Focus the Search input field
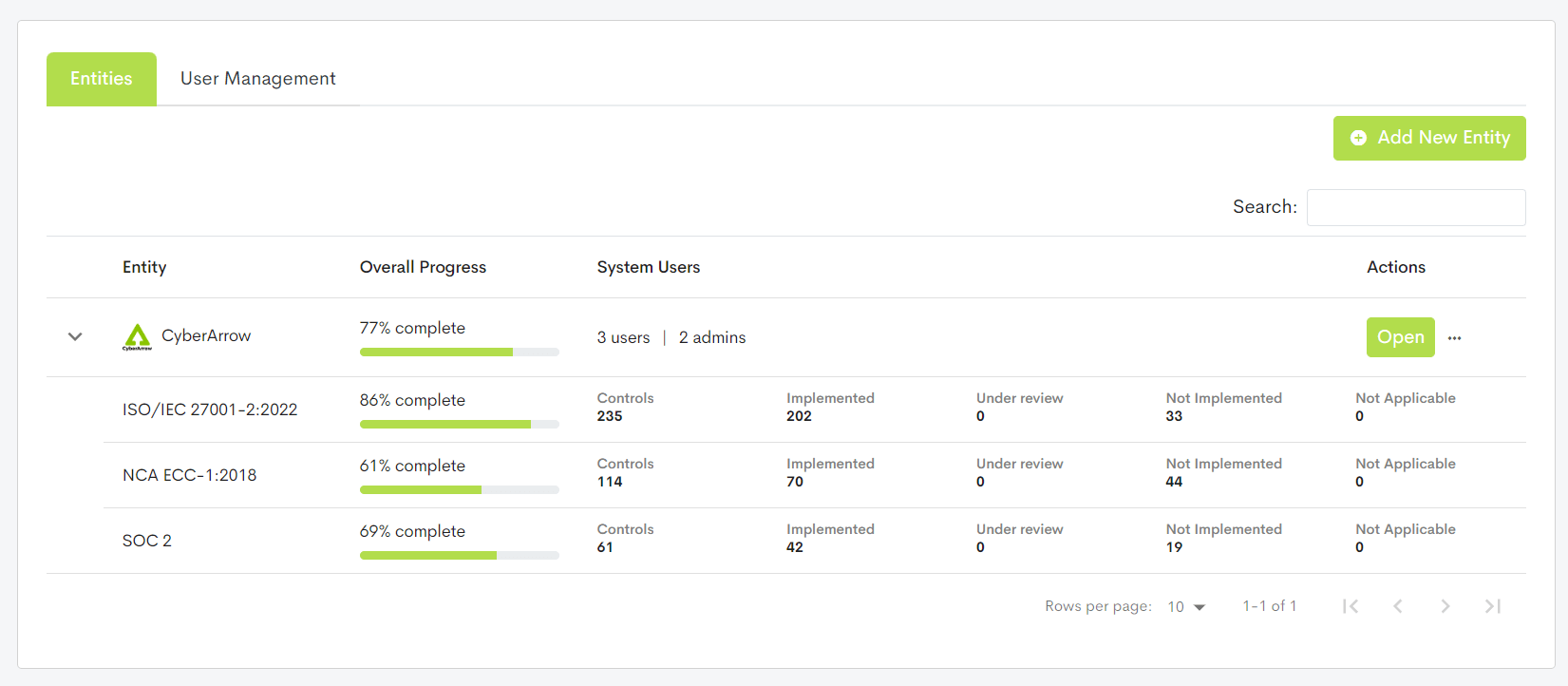This screenshot has width=1568, height=686. click(1416, 207)
